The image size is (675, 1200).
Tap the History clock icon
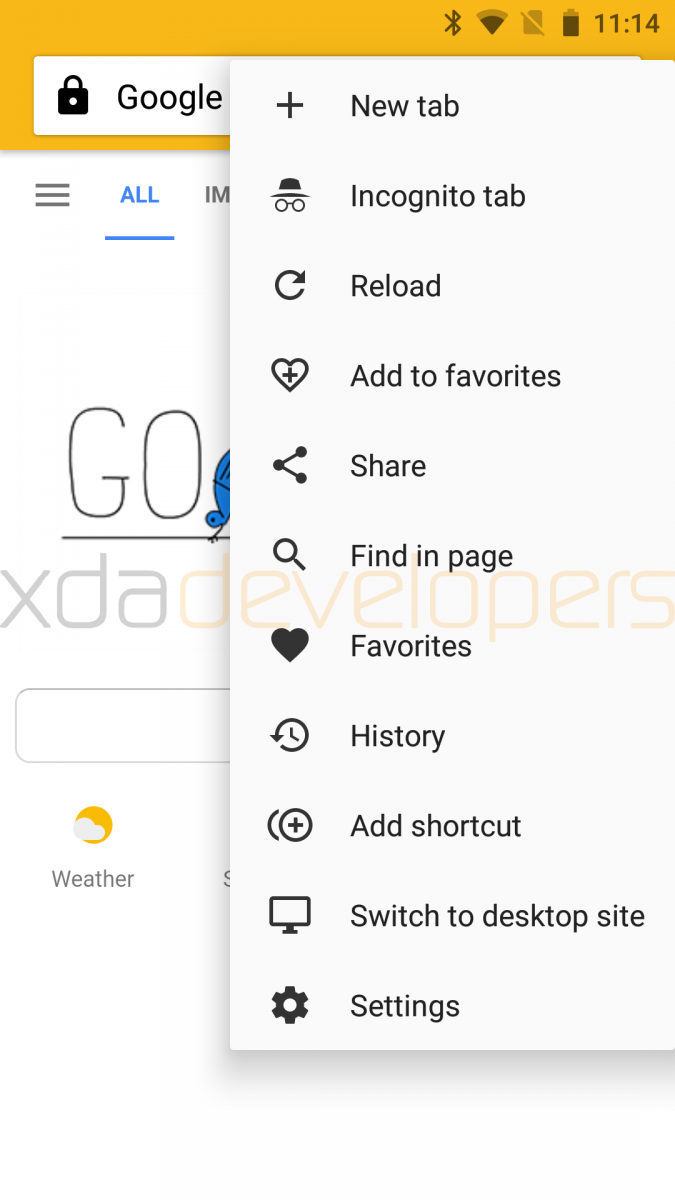290,736
